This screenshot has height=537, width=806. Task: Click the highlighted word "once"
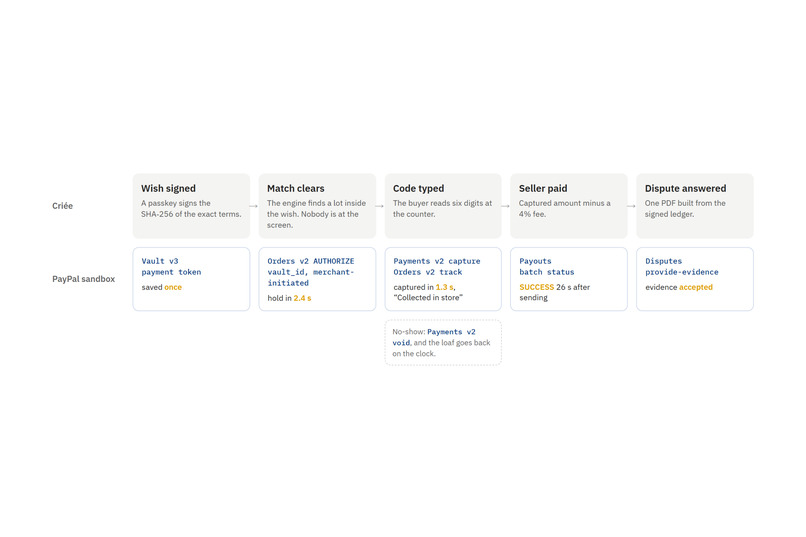(x=173, y=287)
